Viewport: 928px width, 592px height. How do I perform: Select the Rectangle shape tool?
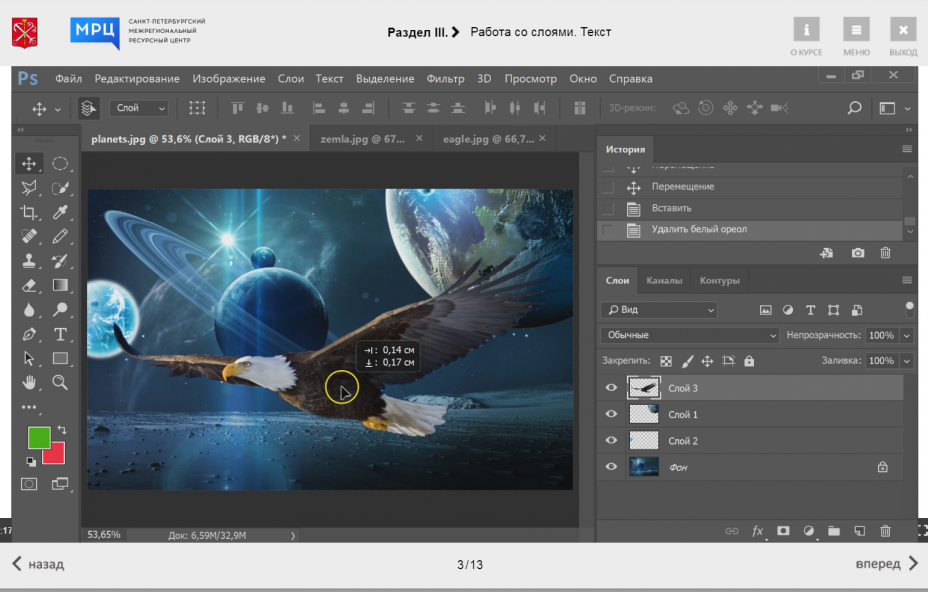[60, 358]
